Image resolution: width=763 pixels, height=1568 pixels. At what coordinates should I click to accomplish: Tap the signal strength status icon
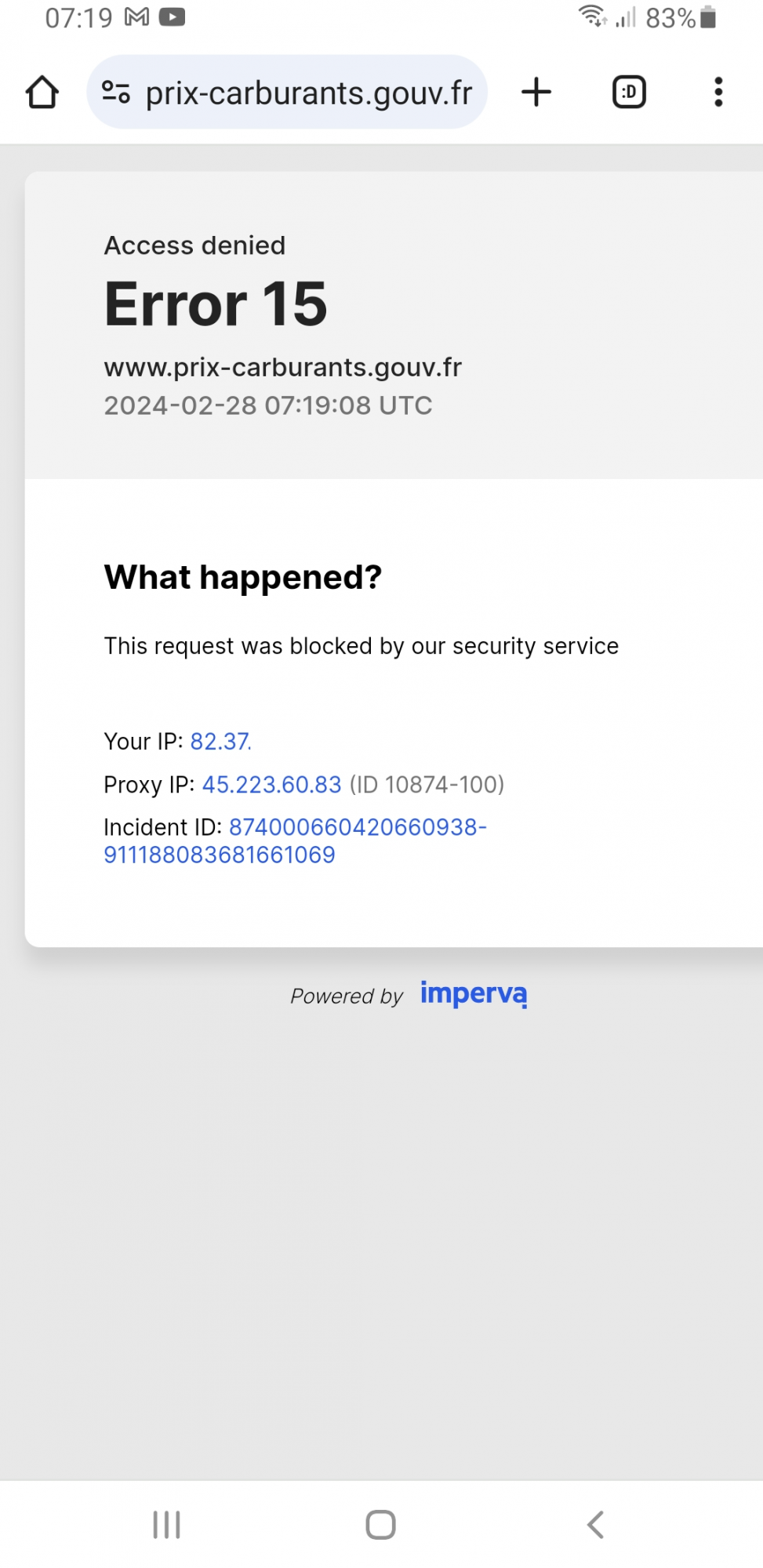coord(626,17)
